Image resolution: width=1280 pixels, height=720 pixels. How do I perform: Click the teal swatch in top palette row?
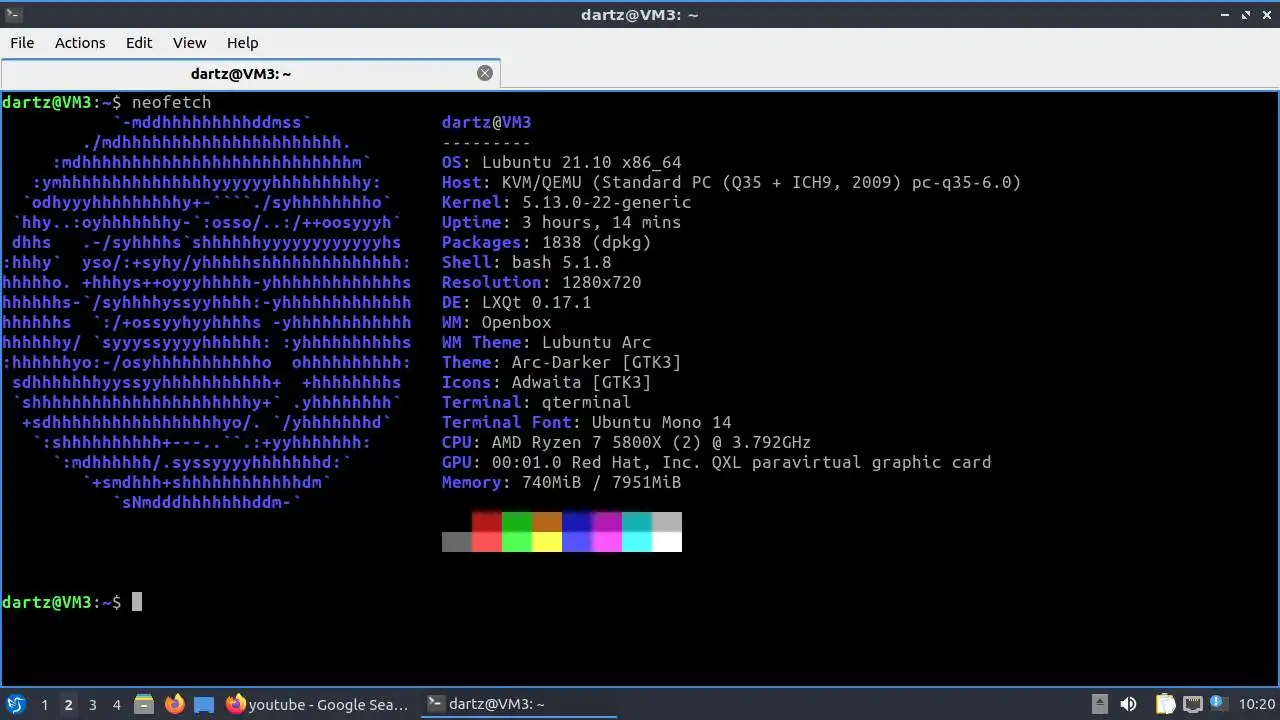pyautogui.click(x=637, y=522)
